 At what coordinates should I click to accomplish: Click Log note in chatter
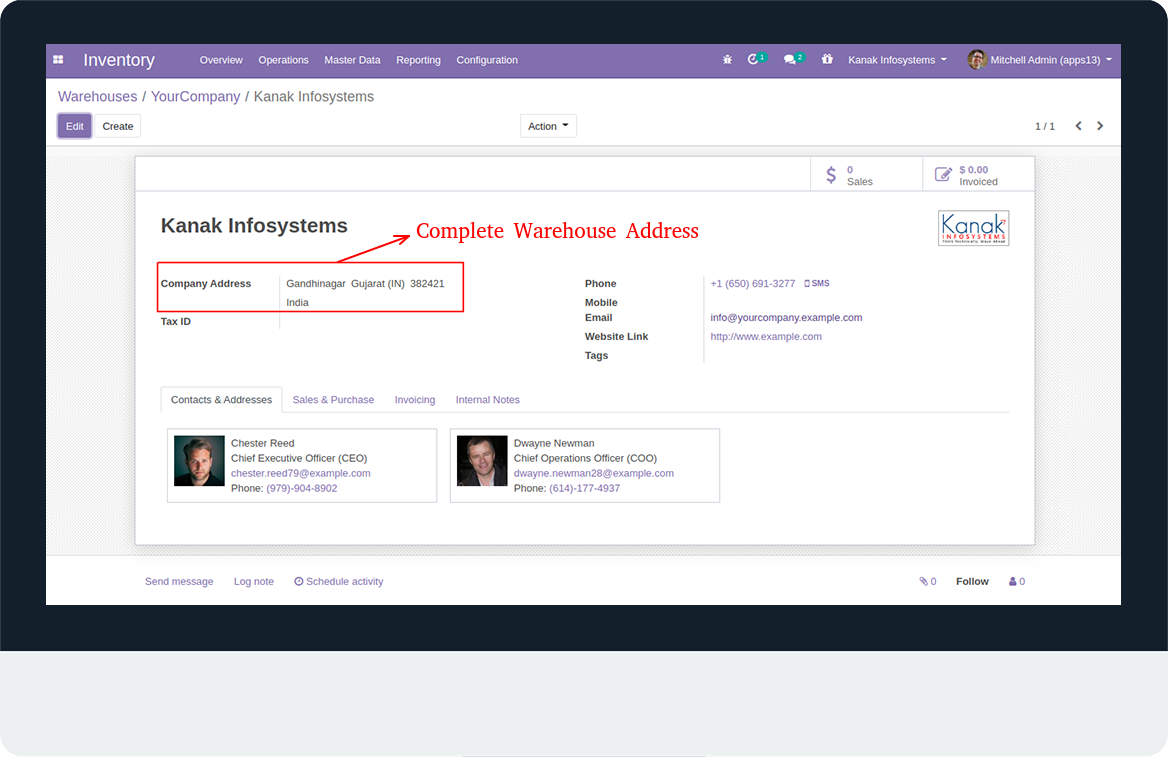(254, 581)
